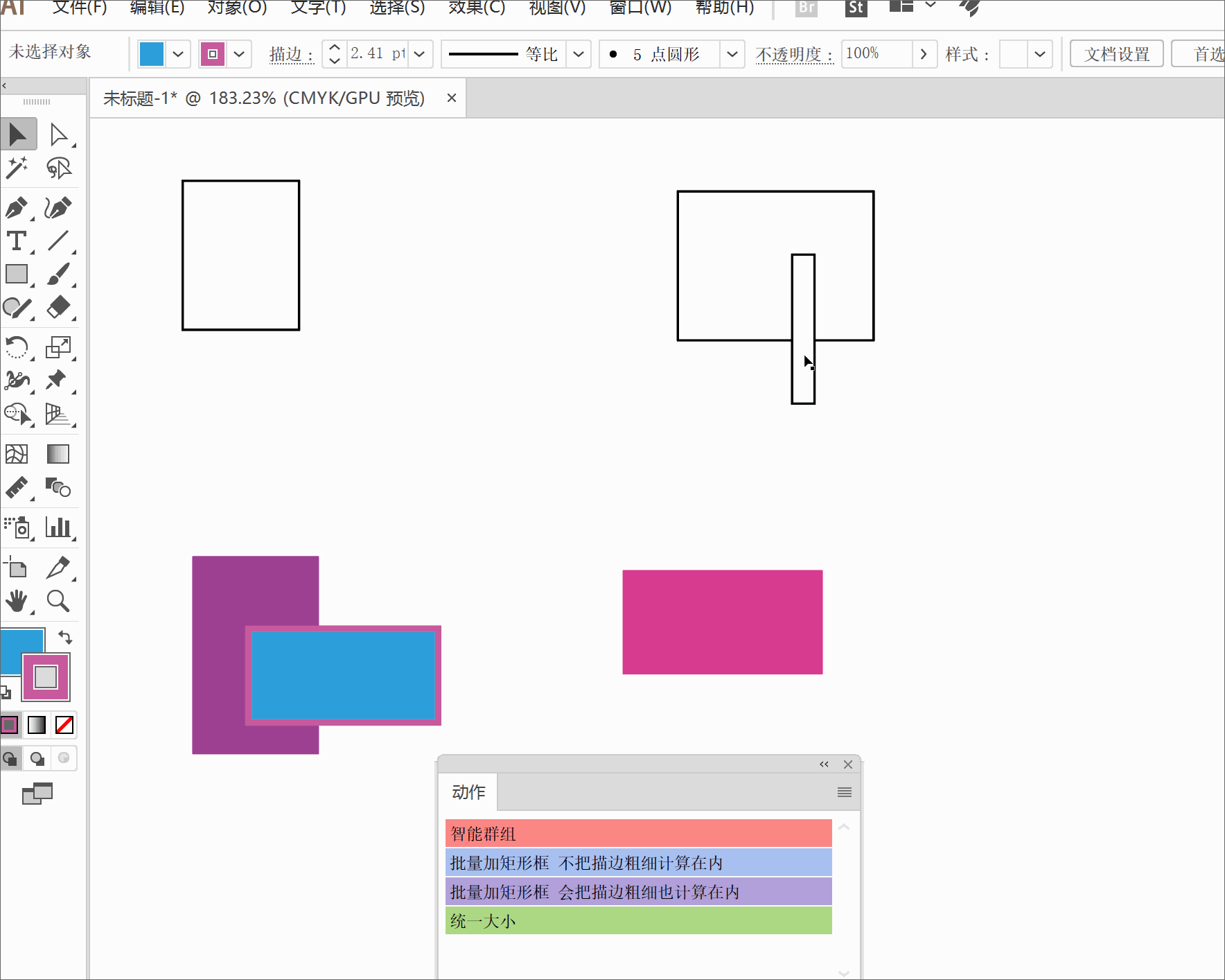Open the 对象(O) menu

pos(237,7)
